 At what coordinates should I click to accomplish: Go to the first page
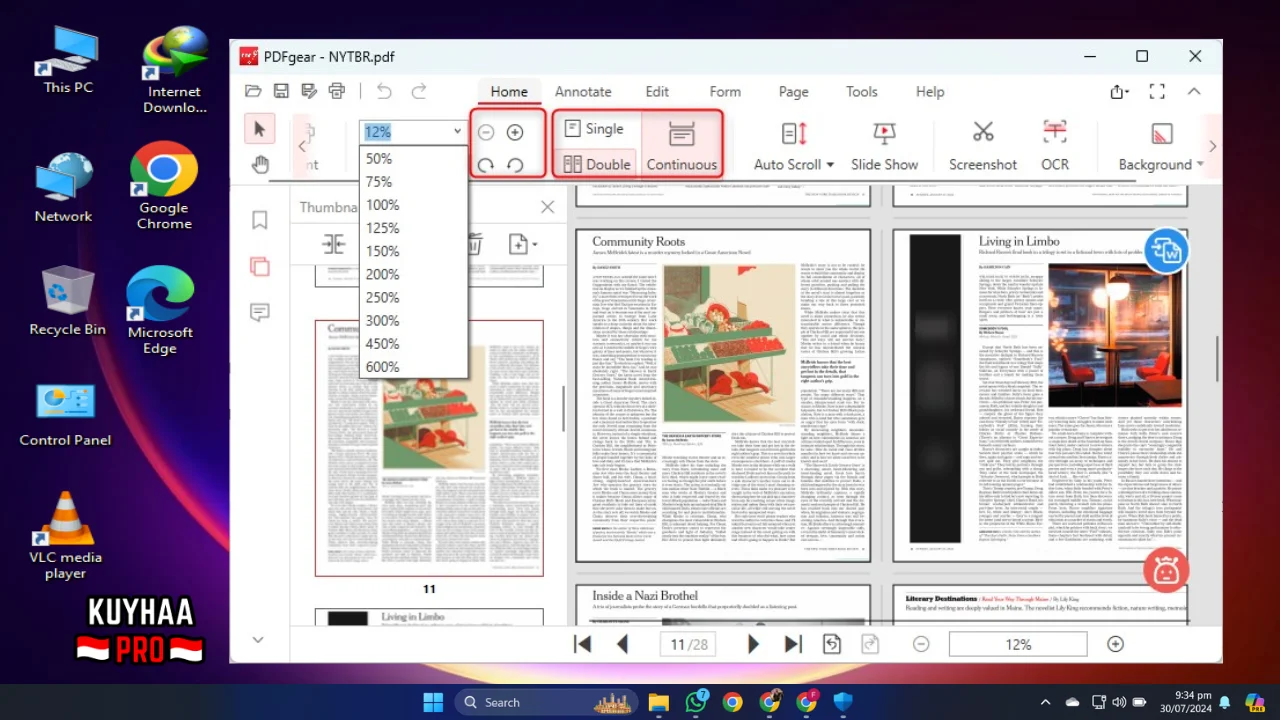tap(582, 645)
